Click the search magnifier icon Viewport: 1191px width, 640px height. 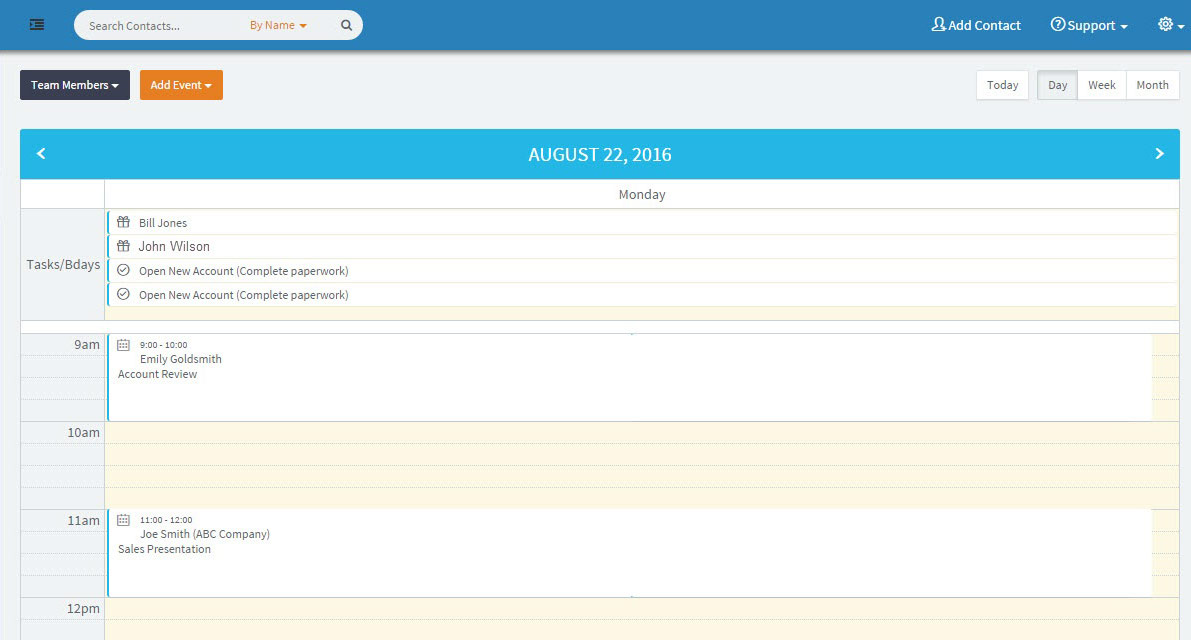pyautogui.click(x=346, y=25)
